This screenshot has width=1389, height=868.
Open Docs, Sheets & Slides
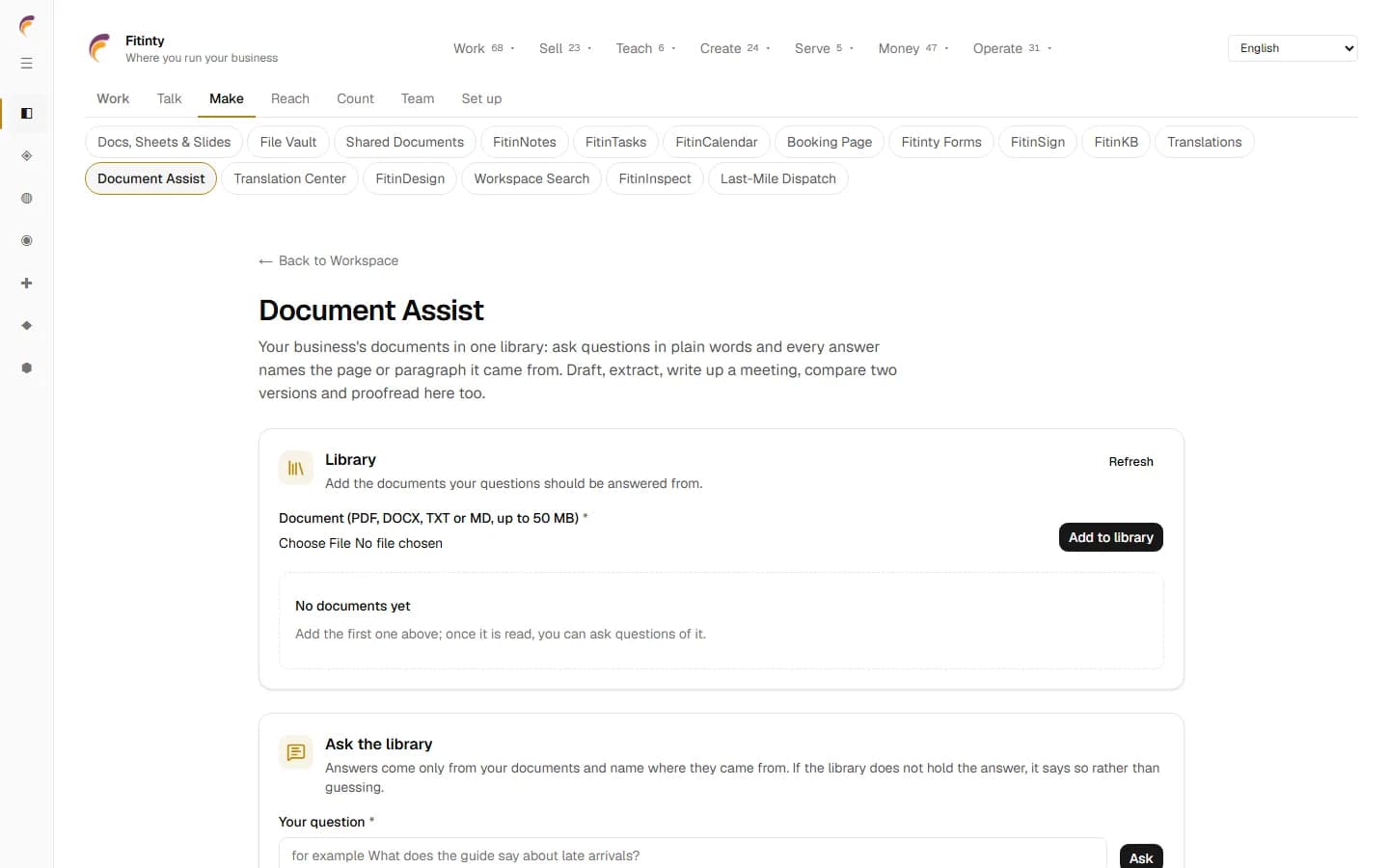pos(164,142)
